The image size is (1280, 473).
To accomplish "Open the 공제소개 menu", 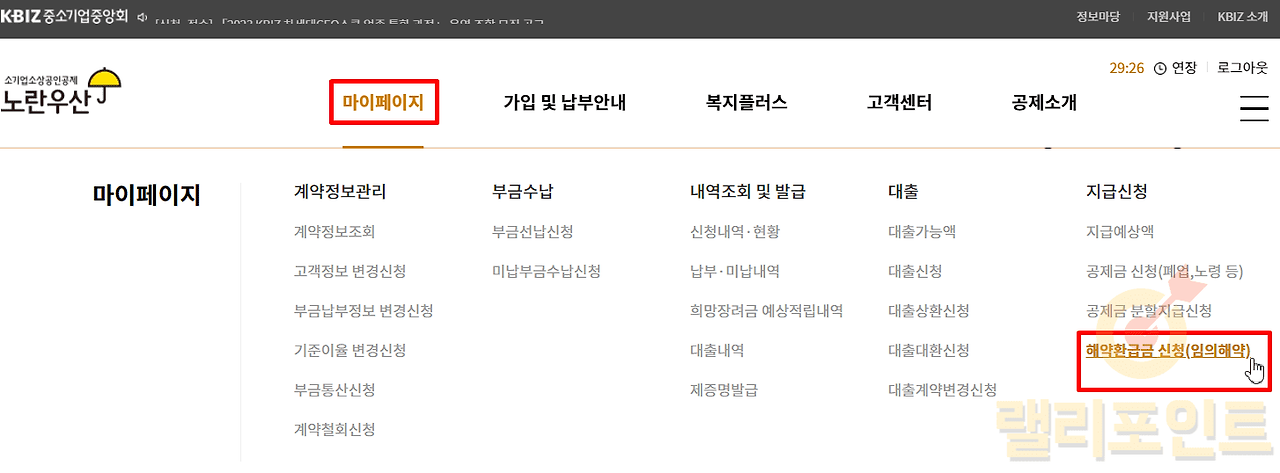I will (x=1044, y=103).
